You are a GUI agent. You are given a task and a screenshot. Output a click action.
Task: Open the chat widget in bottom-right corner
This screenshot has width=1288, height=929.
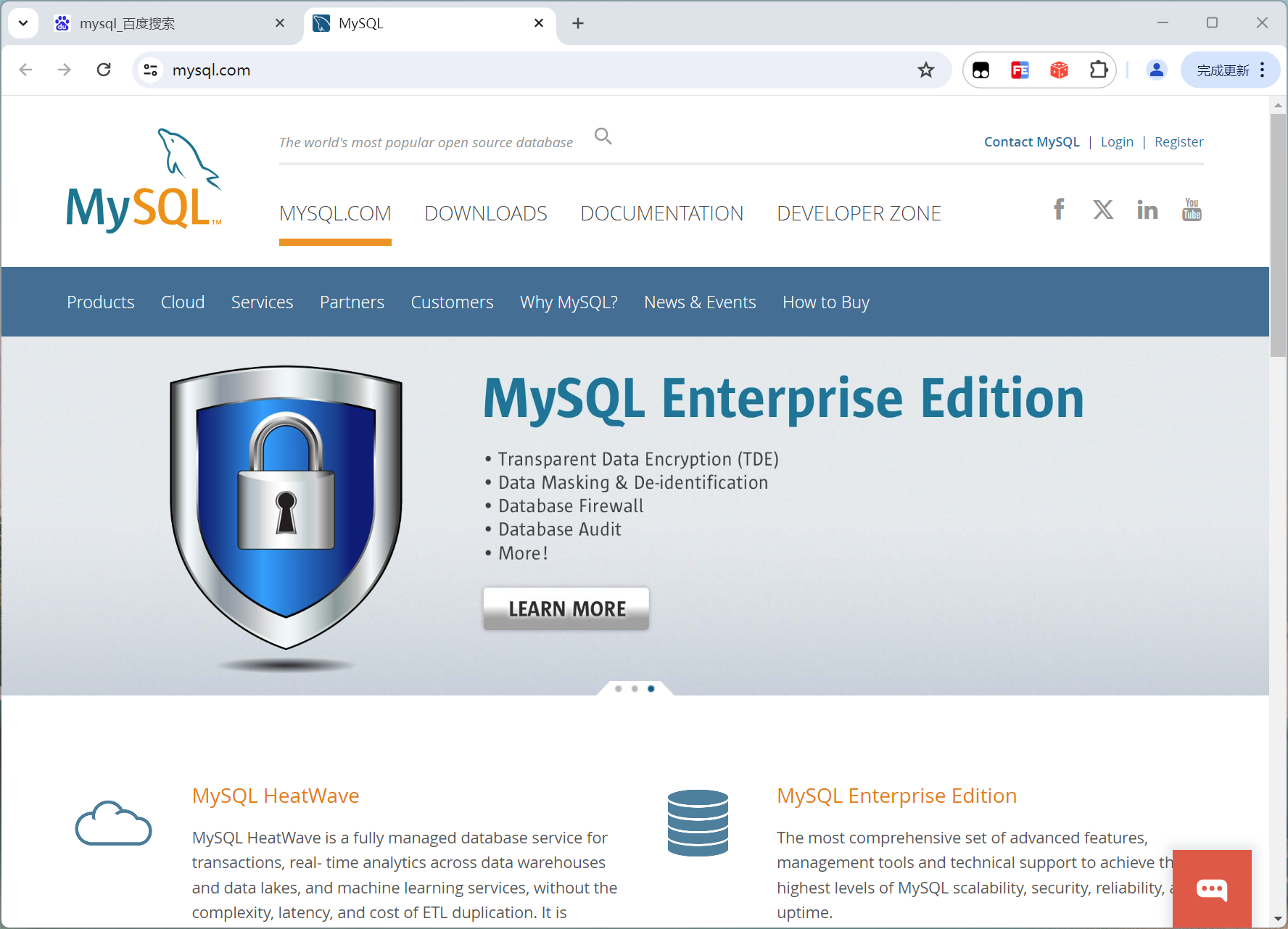1212,890
